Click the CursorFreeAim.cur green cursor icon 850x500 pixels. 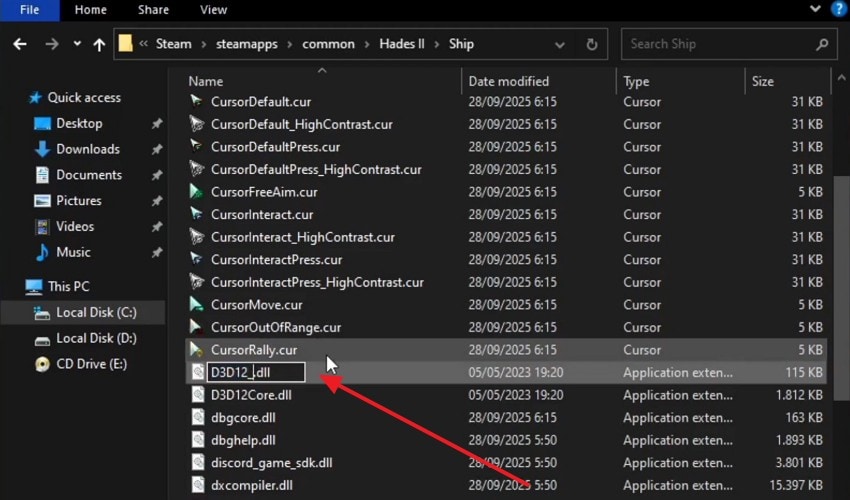tap(196, 192)
